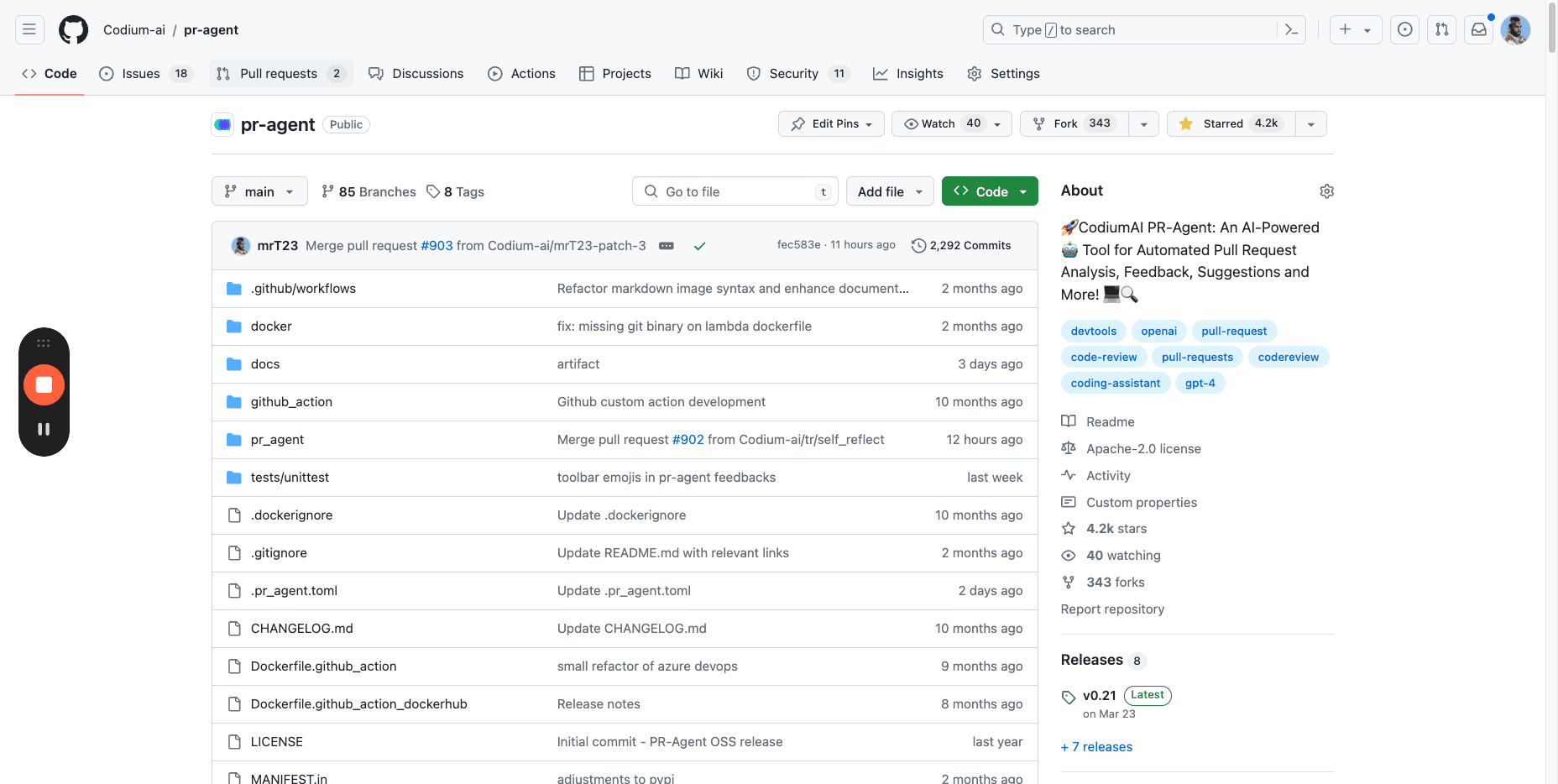
Task: Open the hamburger navigation menu
Action: pos(29,29)
